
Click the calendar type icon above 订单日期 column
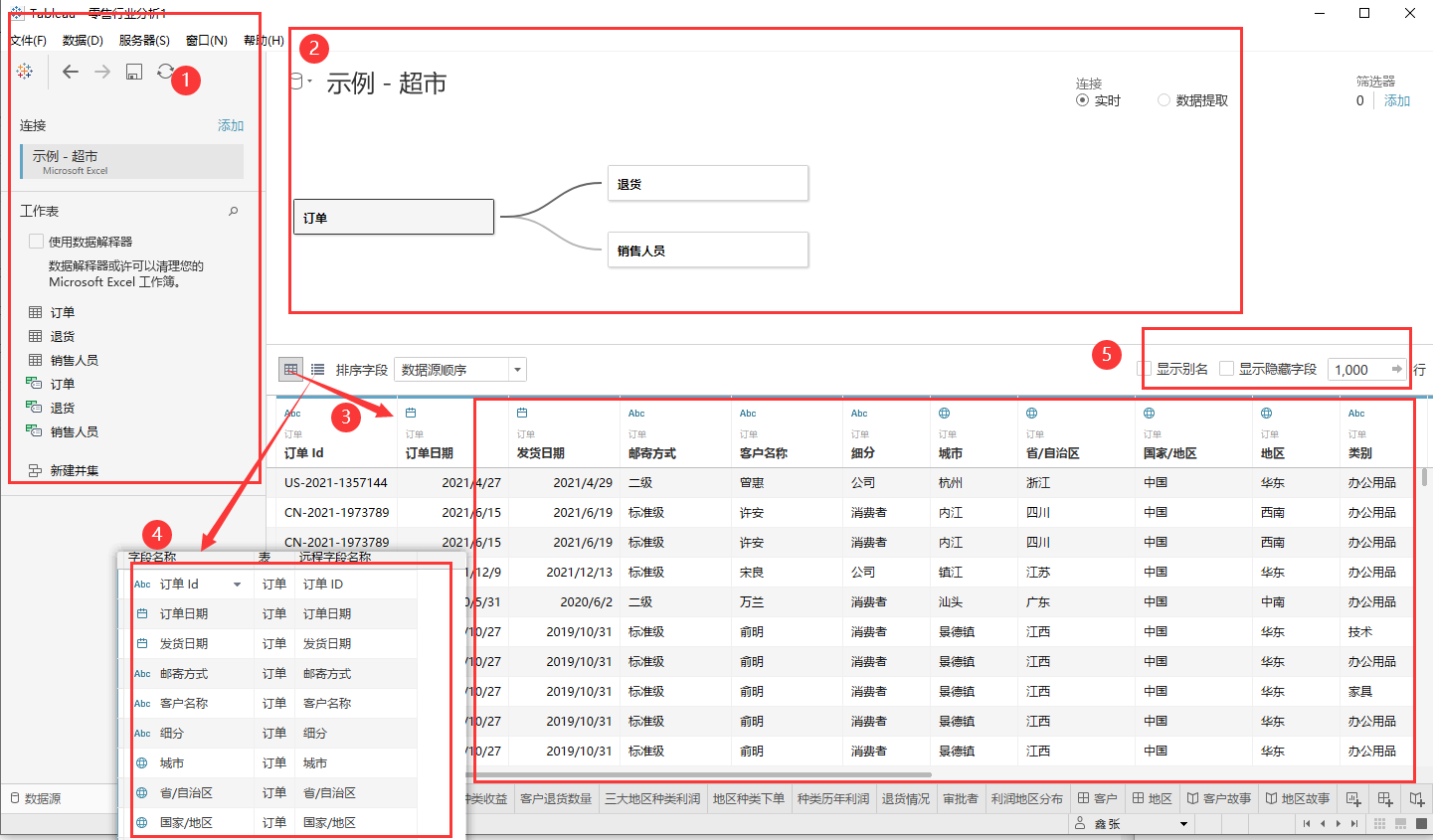(411, 413)
